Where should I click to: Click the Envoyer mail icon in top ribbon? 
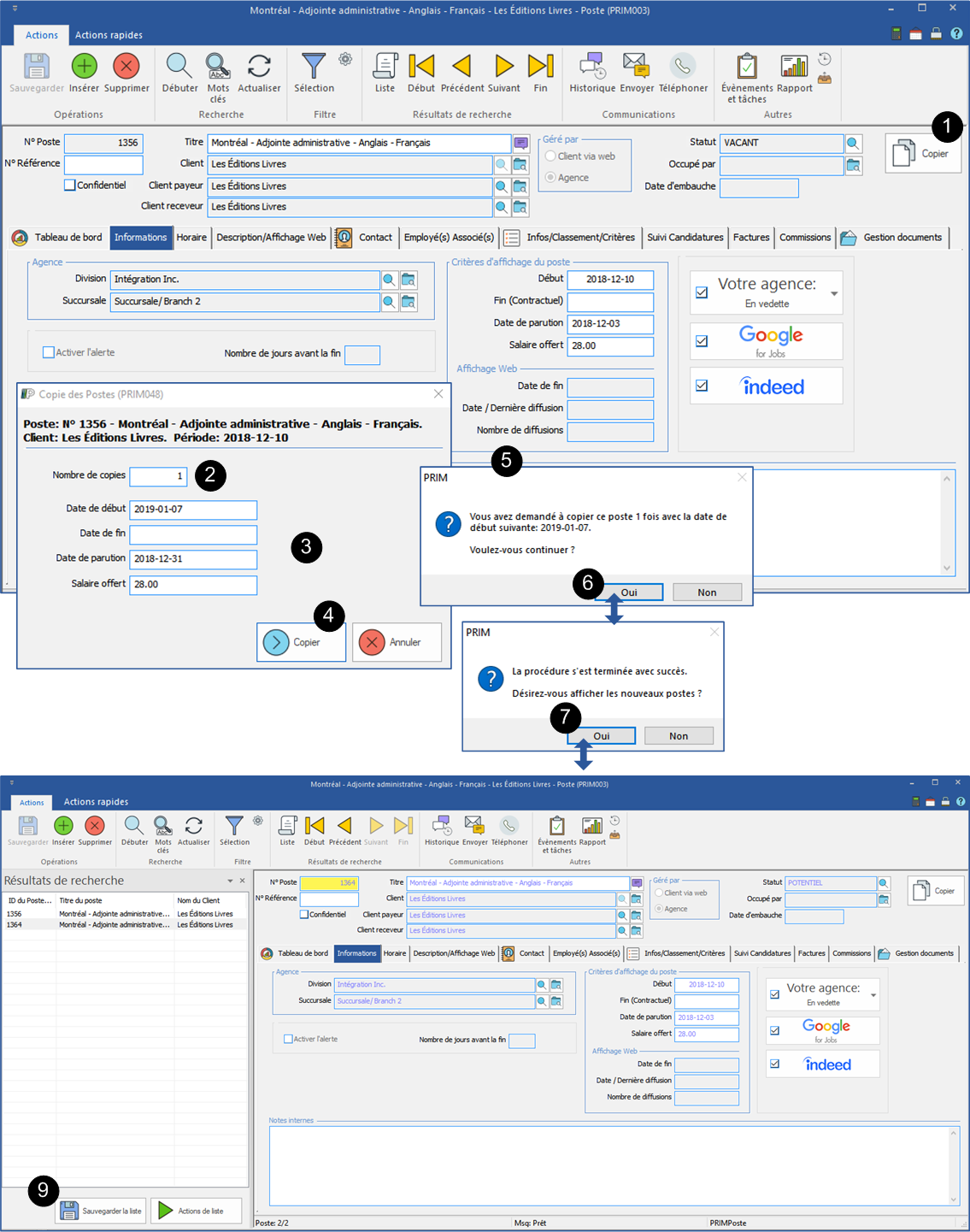636,66
